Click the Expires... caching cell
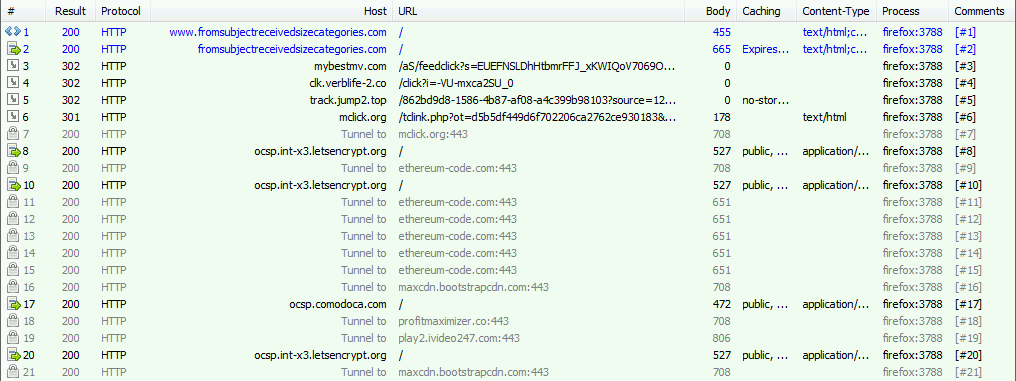The width and height of the screenshot is (1016, 381). (x=766, y=49)
